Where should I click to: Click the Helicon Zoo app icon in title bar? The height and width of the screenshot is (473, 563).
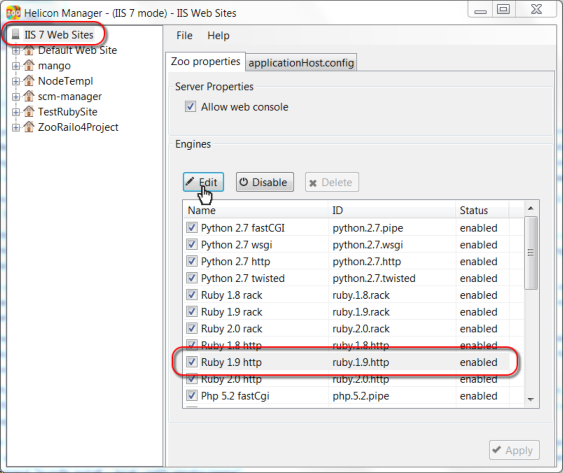tap(13, 13)
